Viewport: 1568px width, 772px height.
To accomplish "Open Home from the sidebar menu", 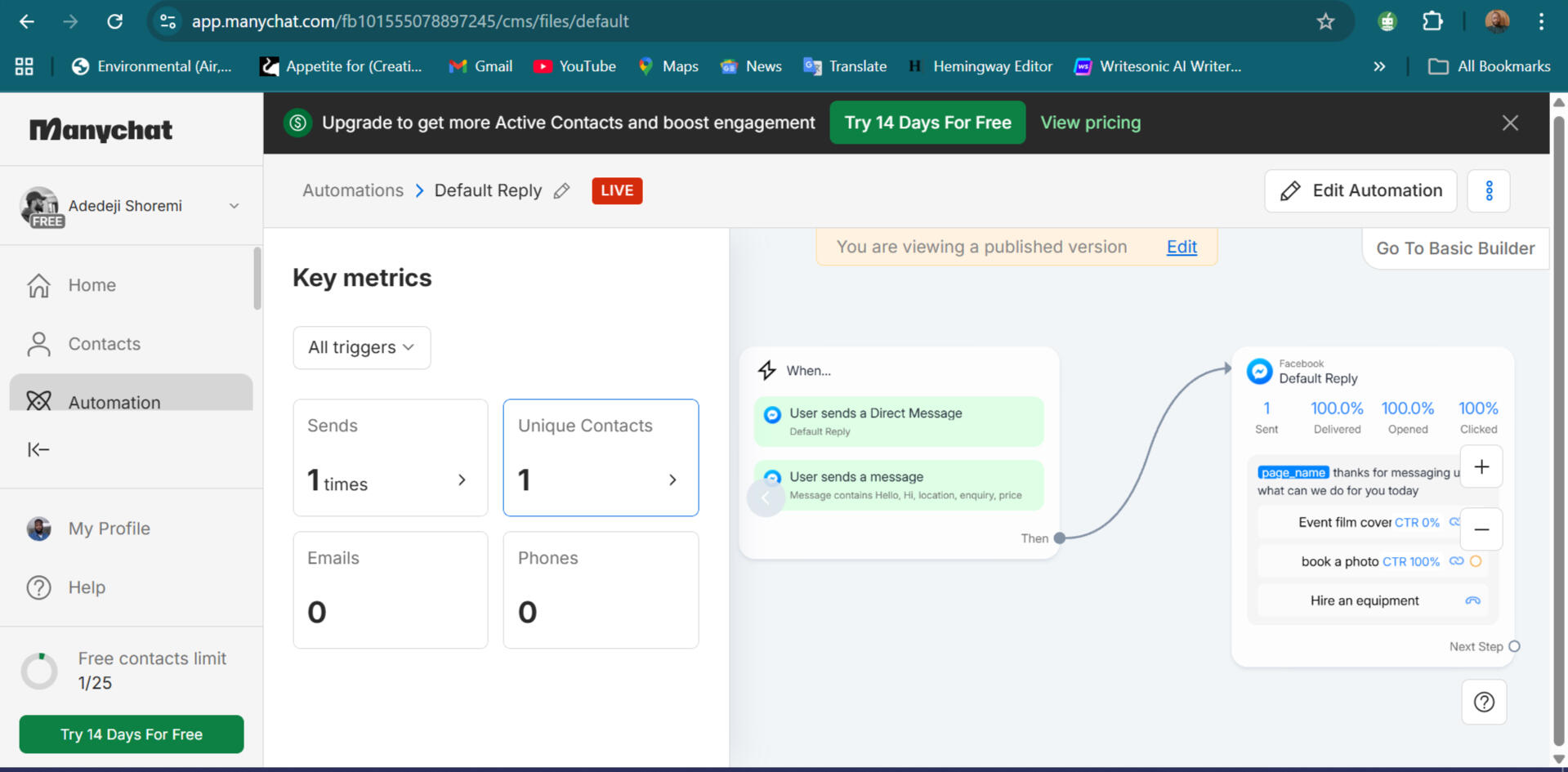I will [92, 285].
